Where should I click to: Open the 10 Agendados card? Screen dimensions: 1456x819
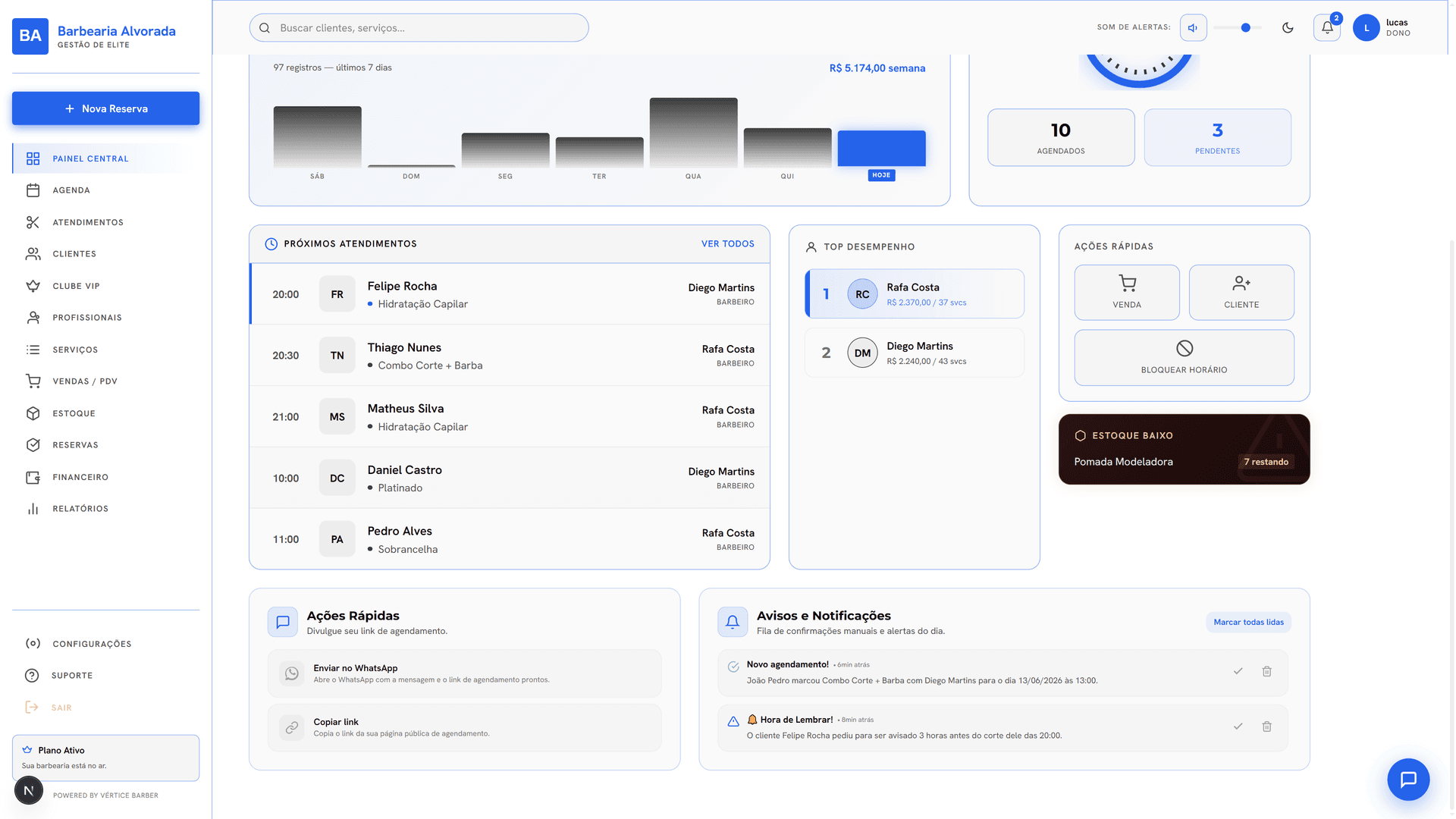pyautogui.click(x=1061, y=137)
